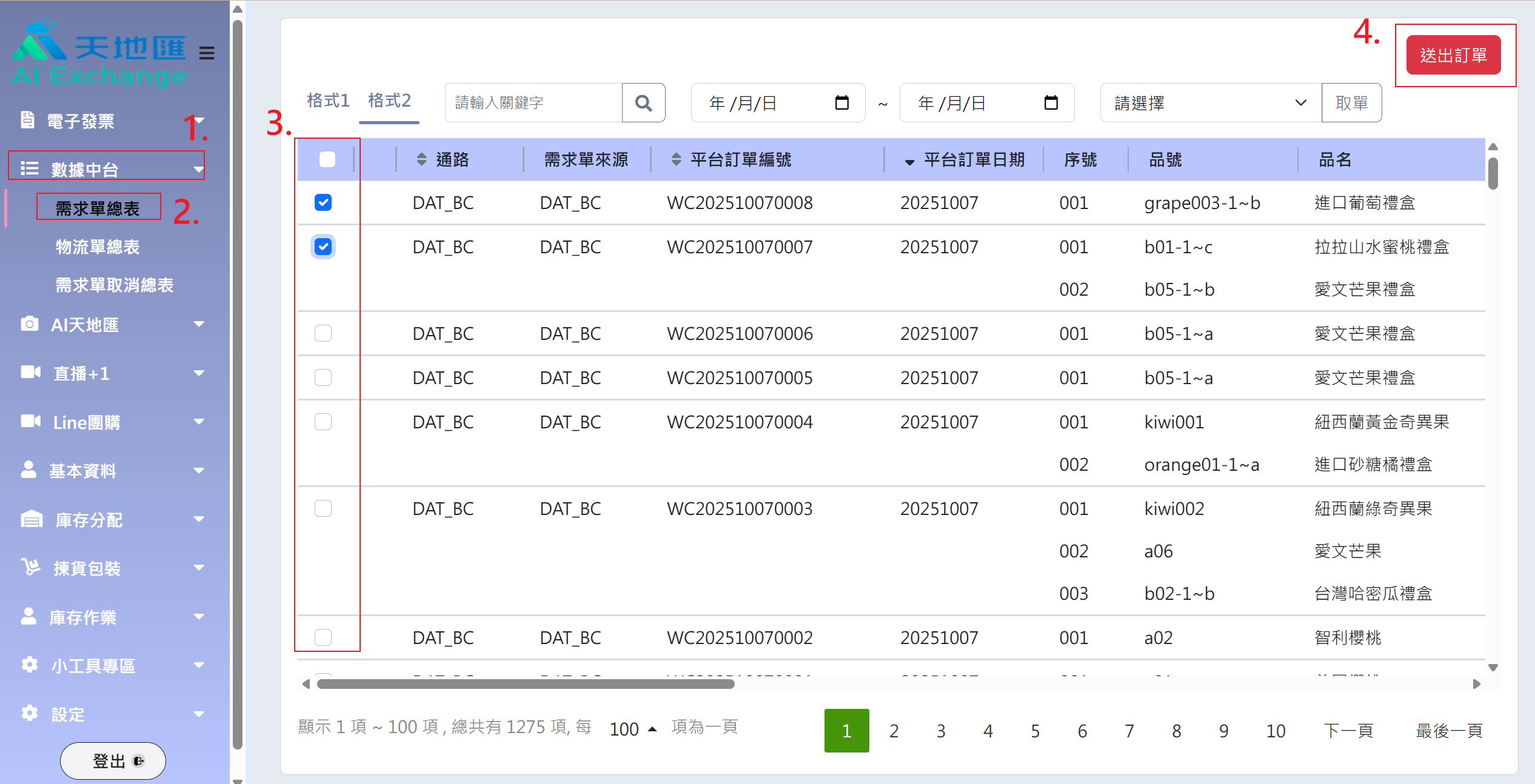Switch to the 格式1 tab
The height and width of the screenshot is (784, 1535).
coord(328,101)
